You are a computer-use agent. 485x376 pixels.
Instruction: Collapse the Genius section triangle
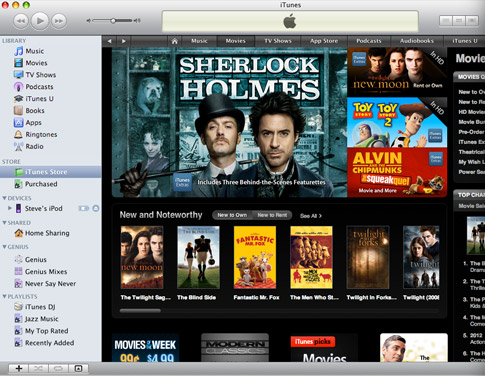click(4, 247)
